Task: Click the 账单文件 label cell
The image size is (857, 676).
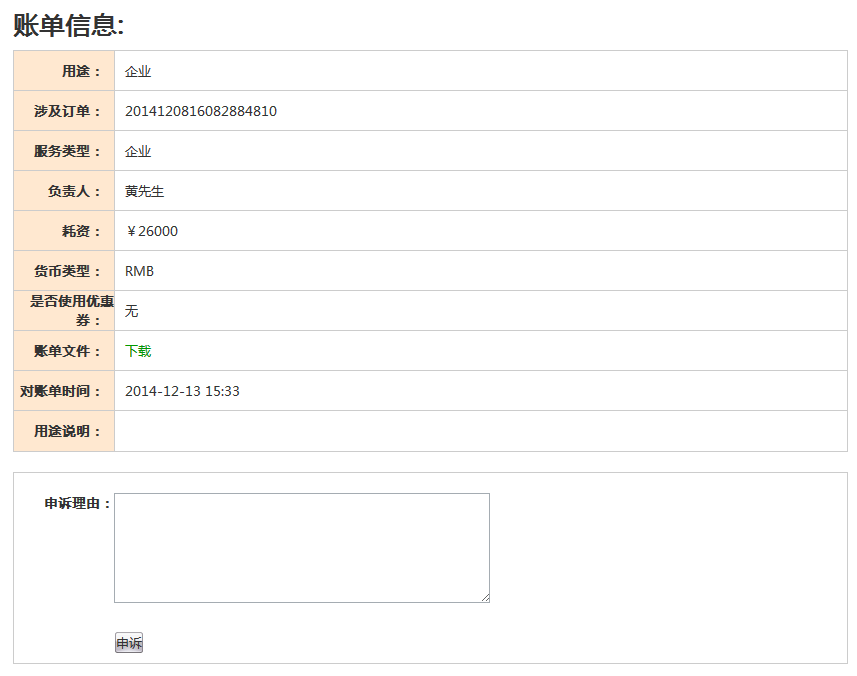Action: point(64,351)
